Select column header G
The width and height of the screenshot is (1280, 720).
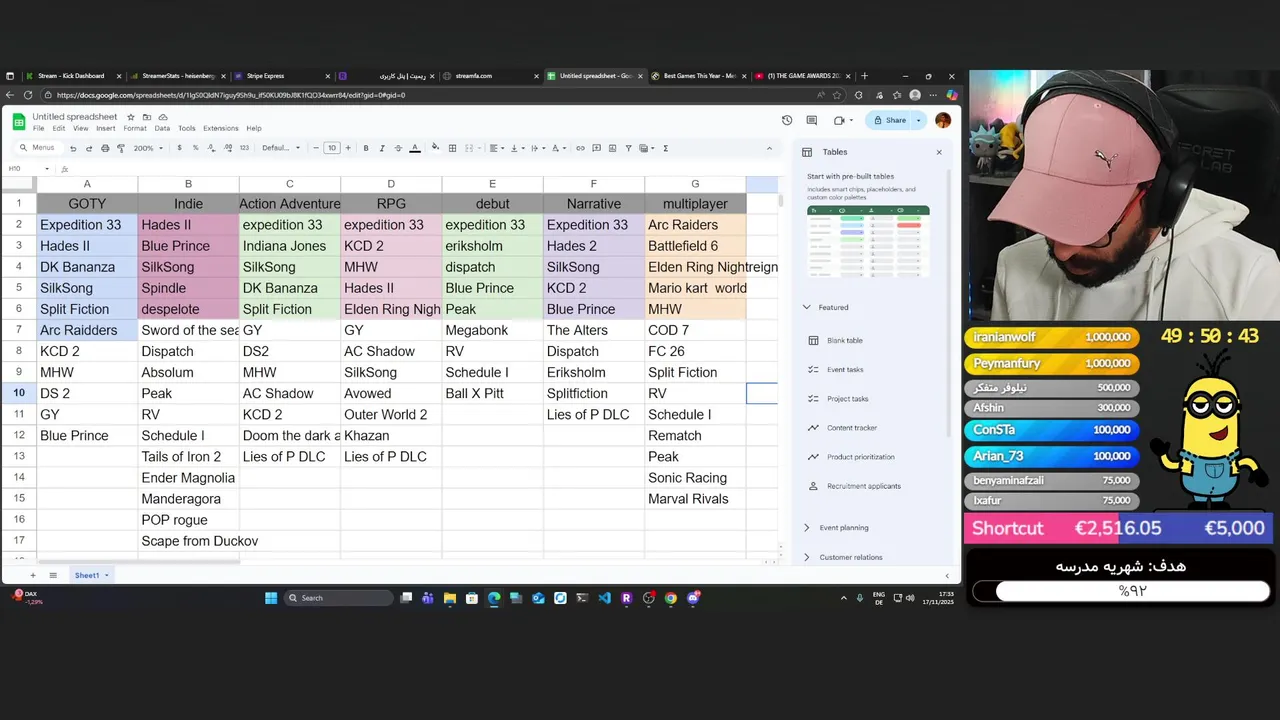(x=695, y=184)
